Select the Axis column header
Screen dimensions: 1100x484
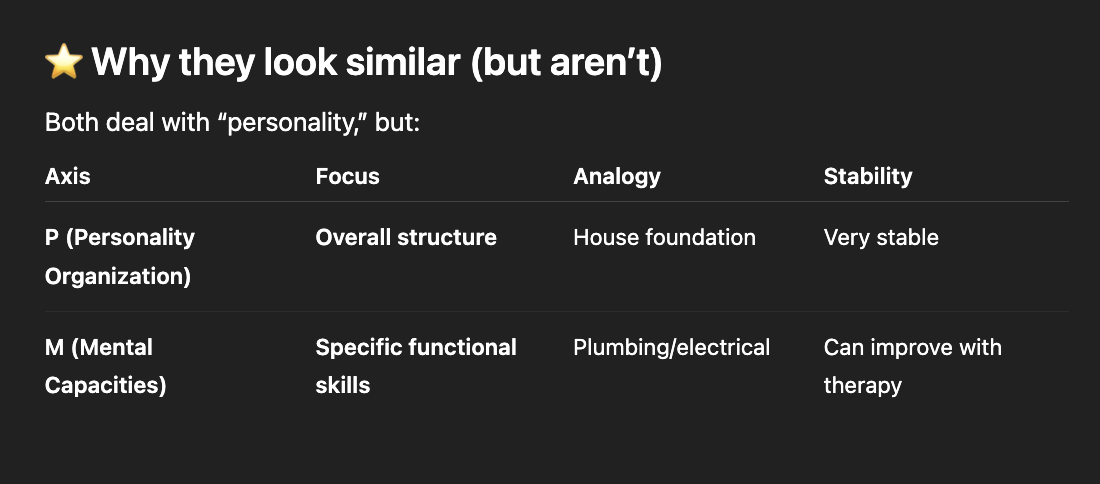pos(68,176)
